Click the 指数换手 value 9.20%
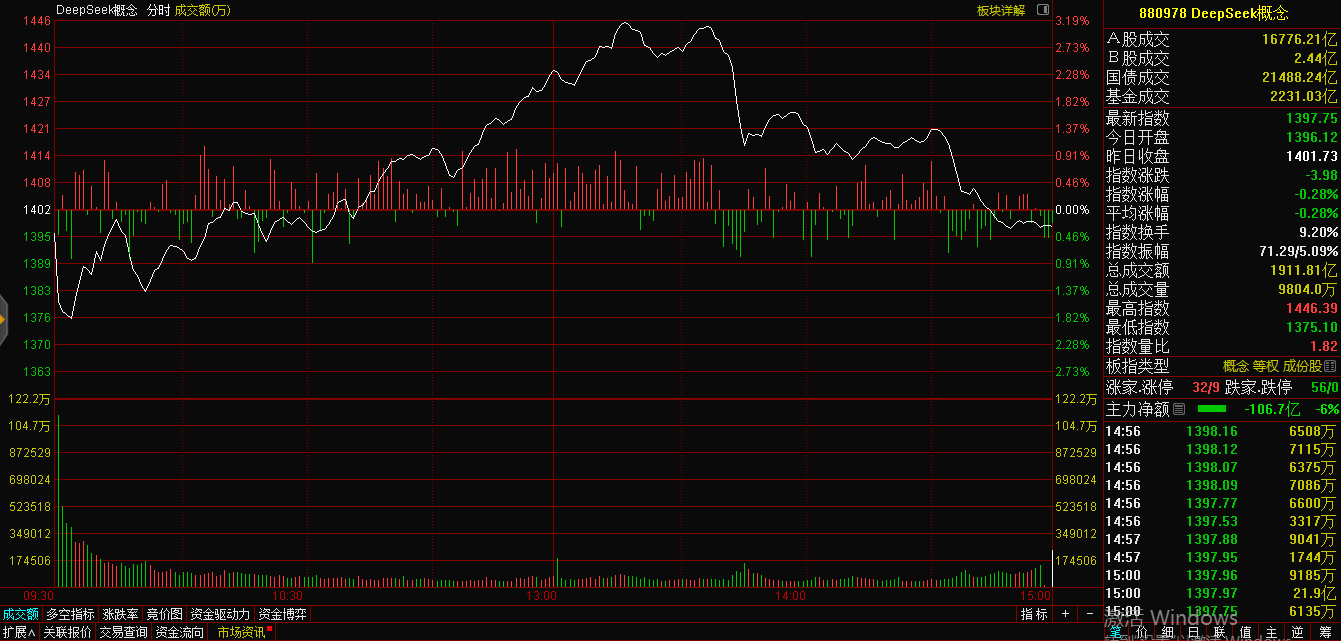 pyautogui.click(x=1319, y=232)
